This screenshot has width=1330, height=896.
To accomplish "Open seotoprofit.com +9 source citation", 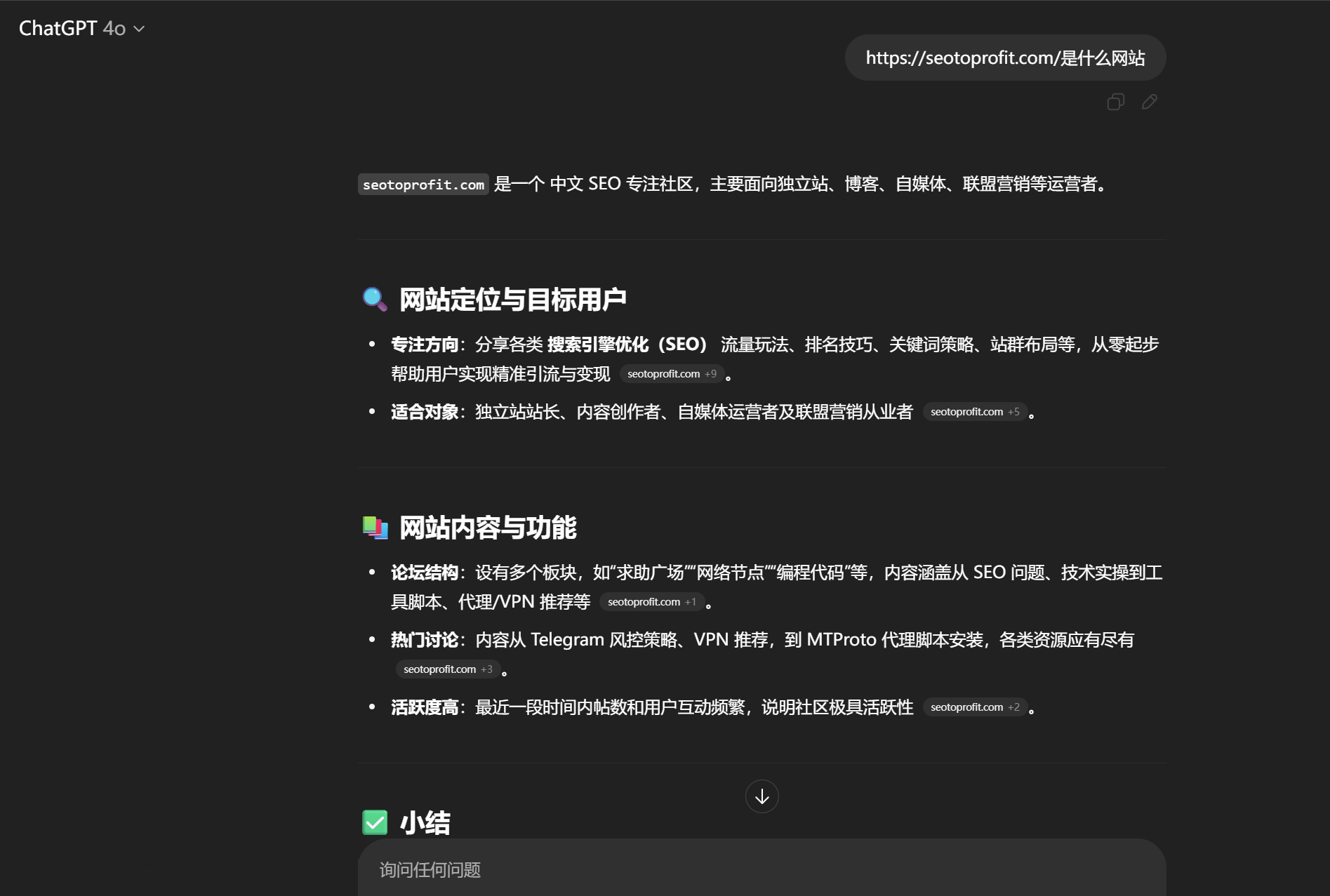I will (x=672, y=374).
